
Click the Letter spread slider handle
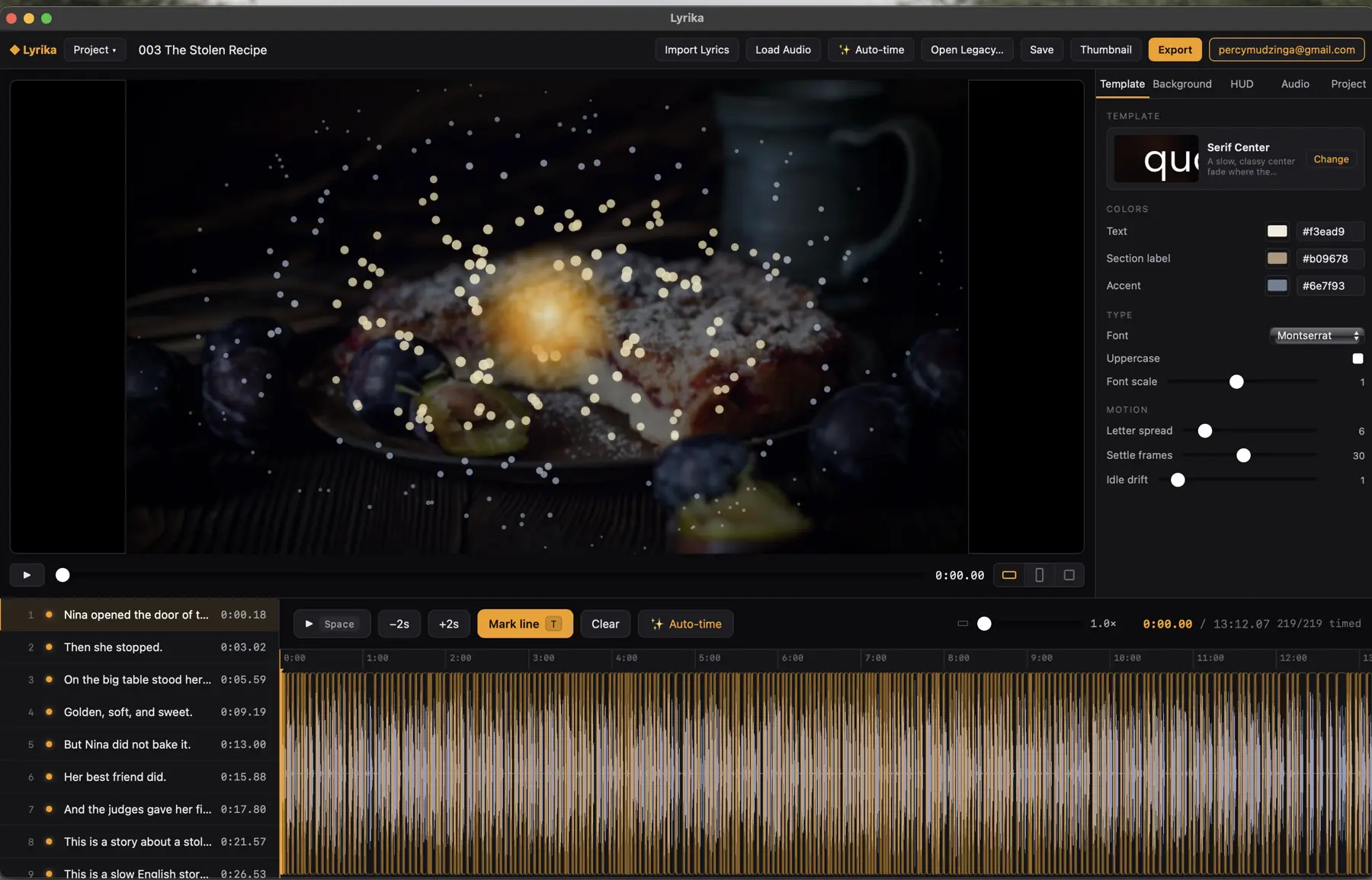(x=1204, y=431)
